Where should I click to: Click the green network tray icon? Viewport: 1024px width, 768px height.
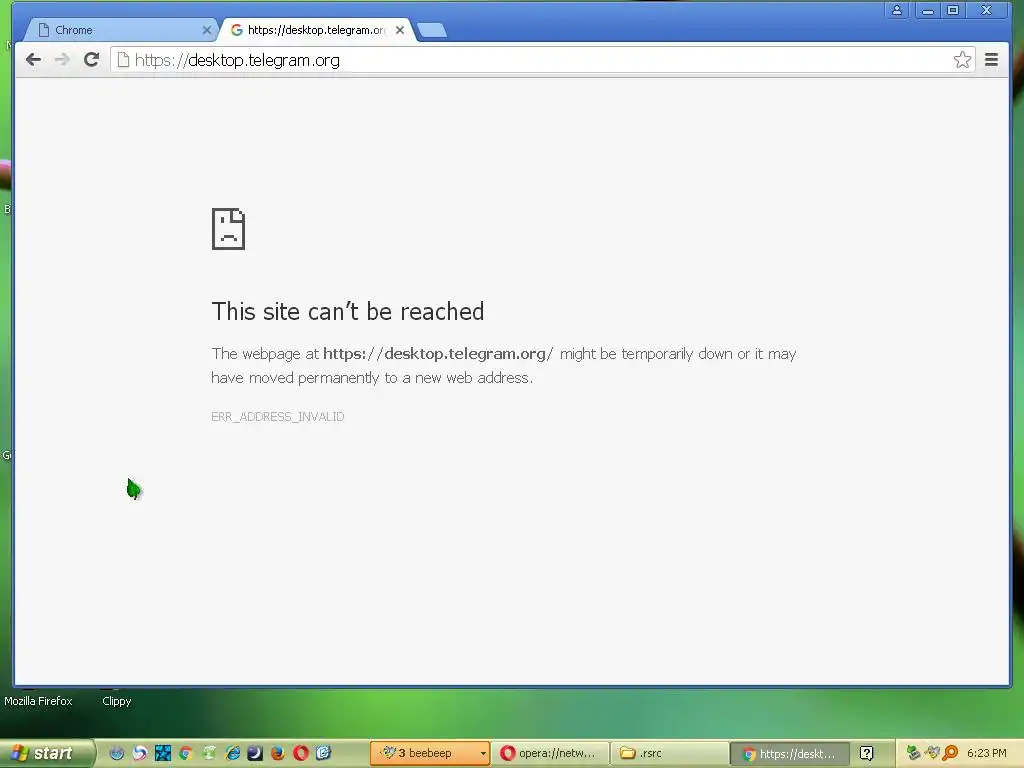pos(914,753)
